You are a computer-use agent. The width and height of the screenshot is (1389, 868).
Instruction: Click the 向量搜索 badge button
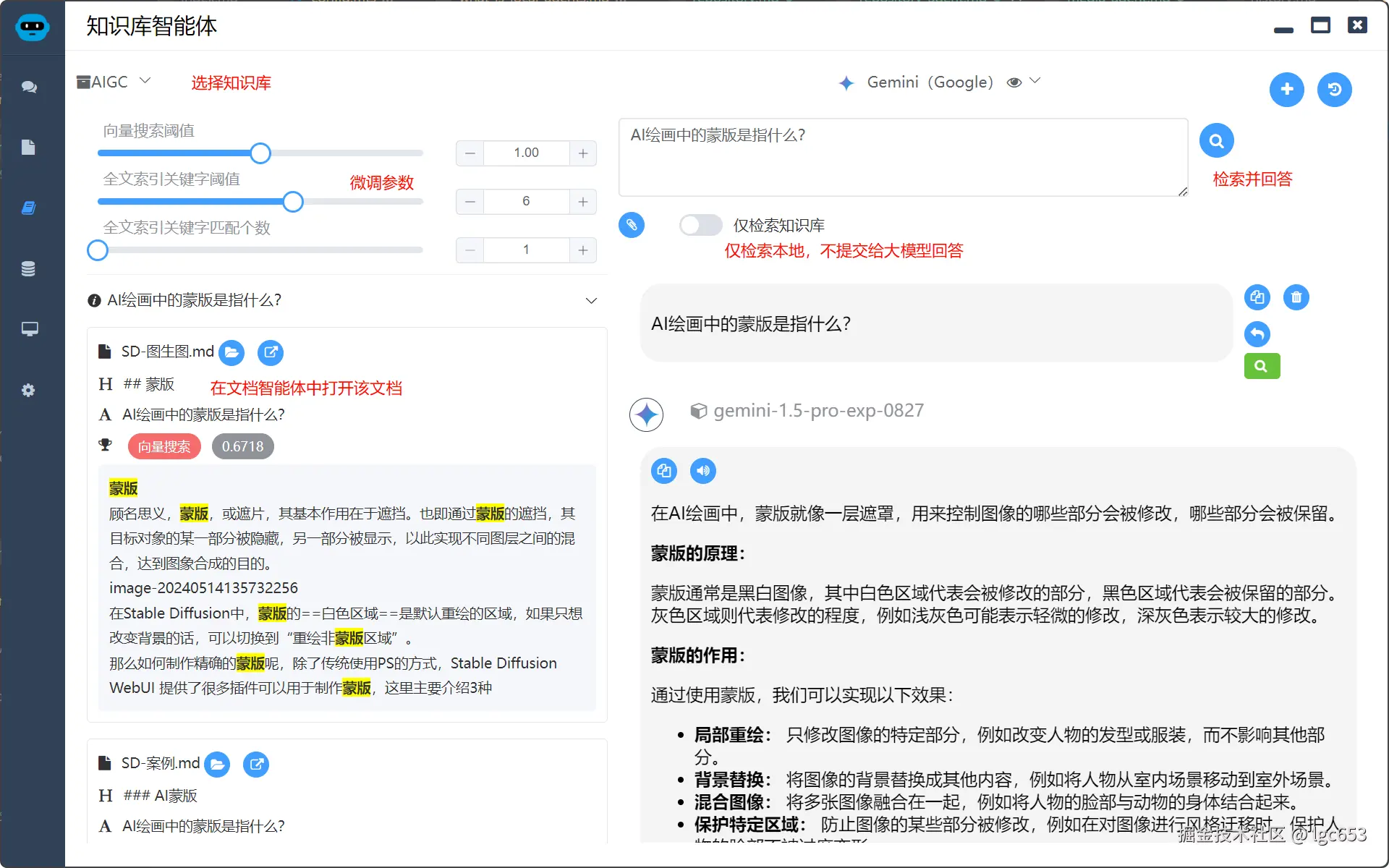[x=164, y=446]
